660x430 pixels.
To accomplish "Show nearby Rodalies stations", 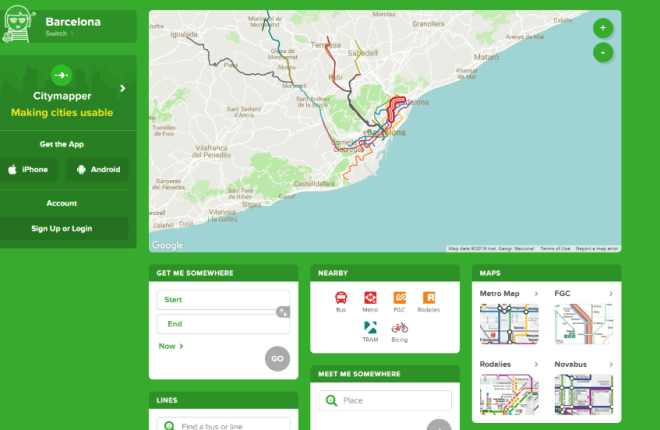I will point(428,302).
